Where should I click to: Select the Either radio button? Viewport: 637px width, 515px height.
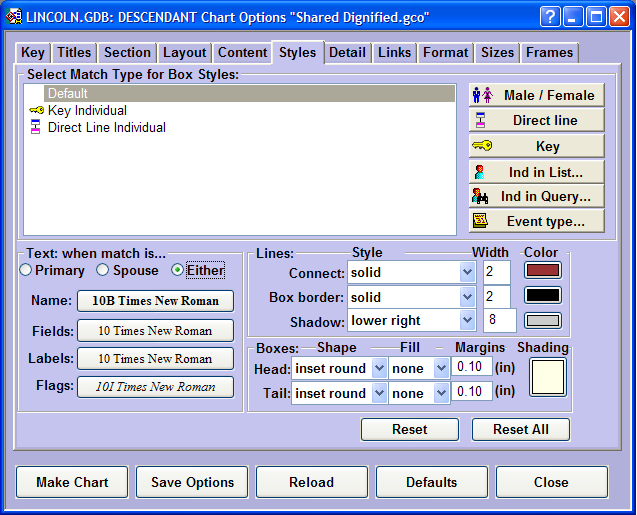pyautogui.click(x=177, y=270)
